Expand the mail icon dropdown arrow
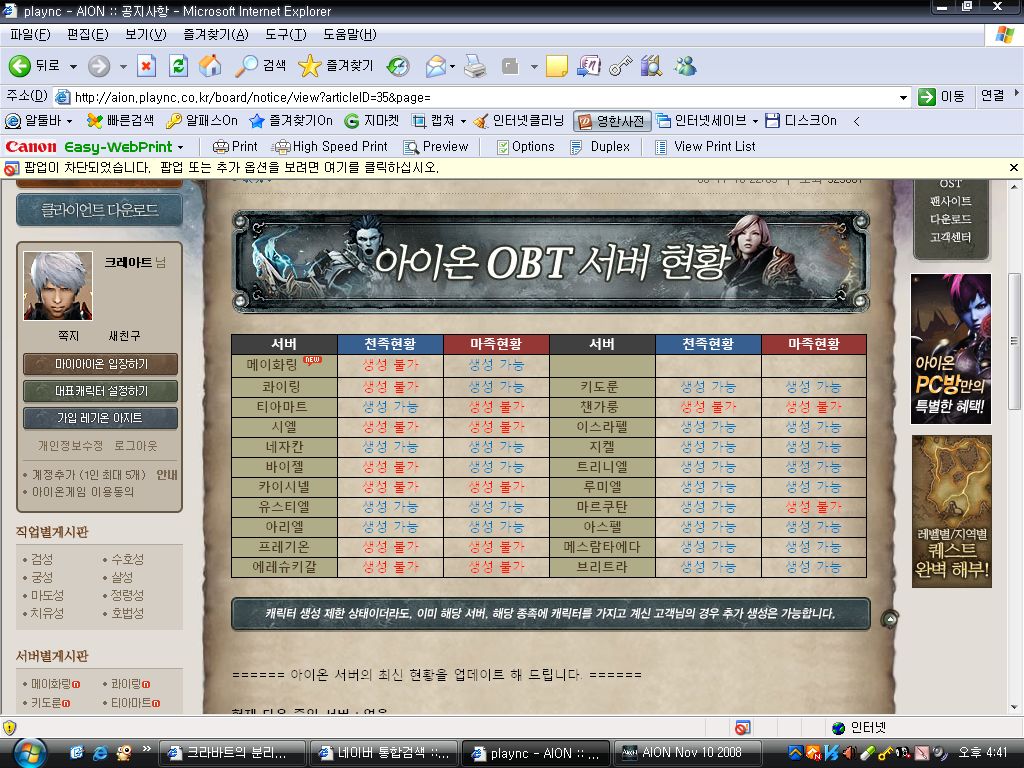1024x768 pixels. [x=452, y=67]
